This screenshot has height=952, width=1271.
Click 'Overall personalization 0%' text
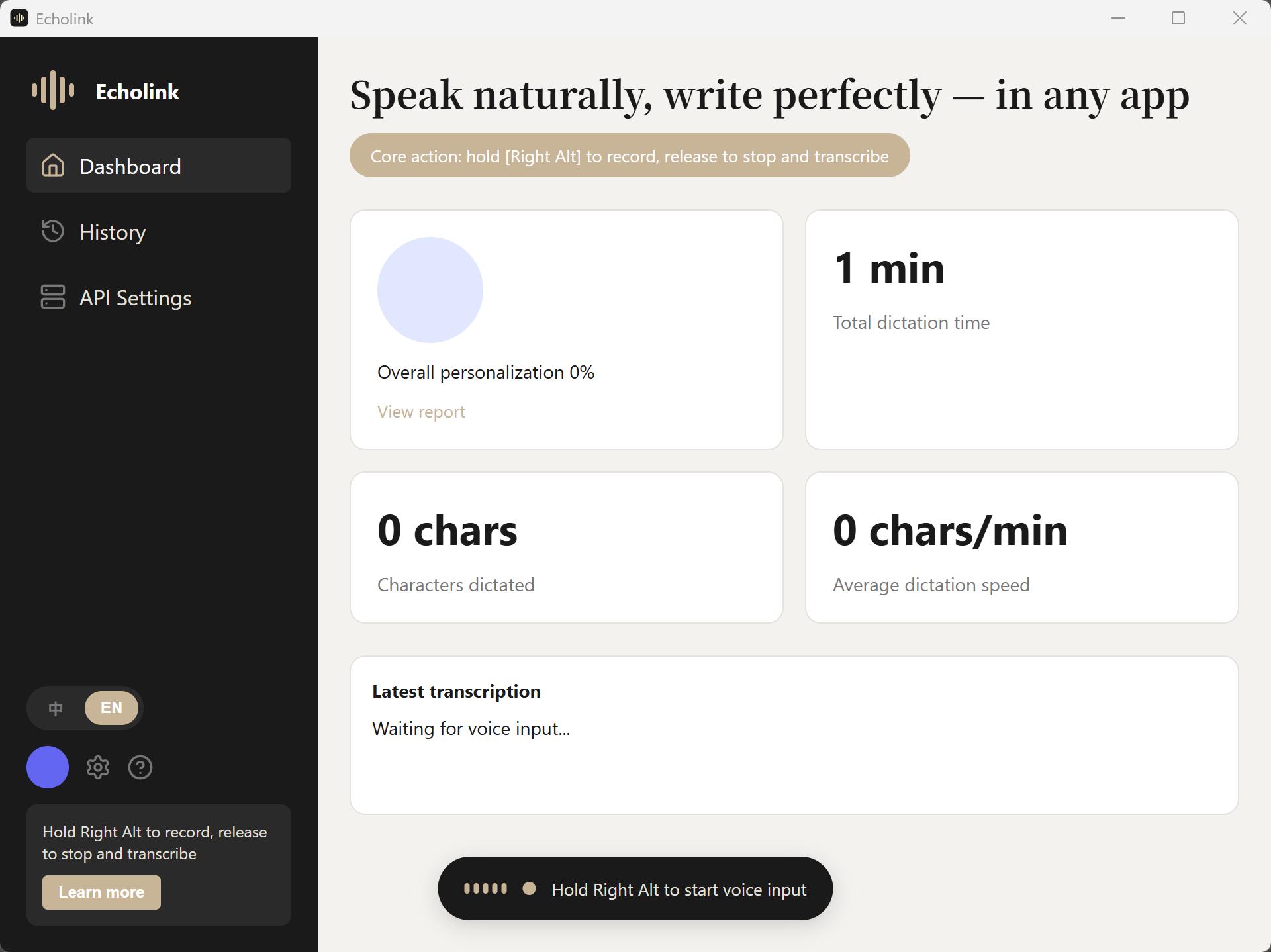point(486,372)
